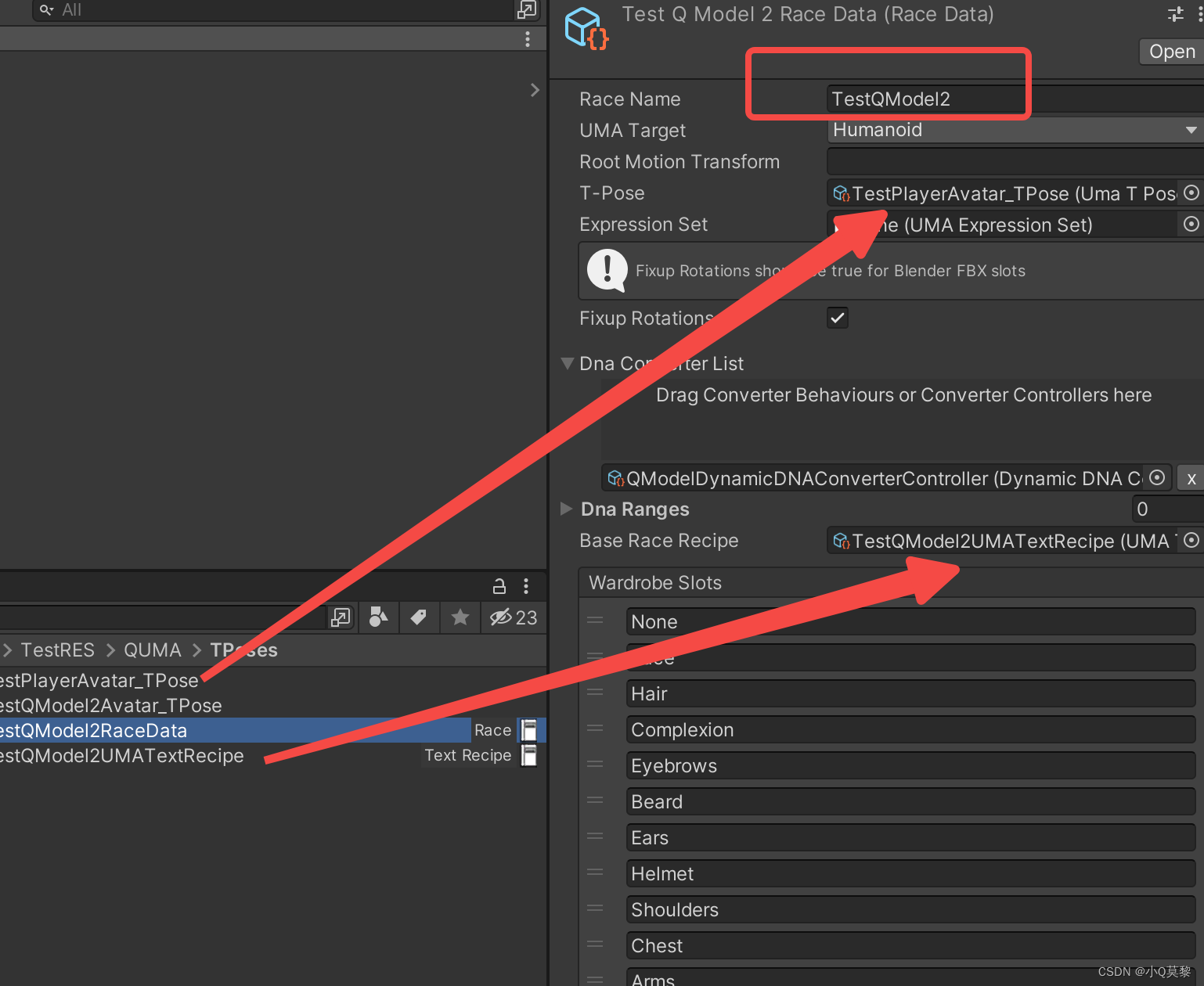Image resolution: width=1204 pixels, height=986 pixels.
Task: Collapse the Dna Converter List foldout
Action: click(x=567, y=363)
